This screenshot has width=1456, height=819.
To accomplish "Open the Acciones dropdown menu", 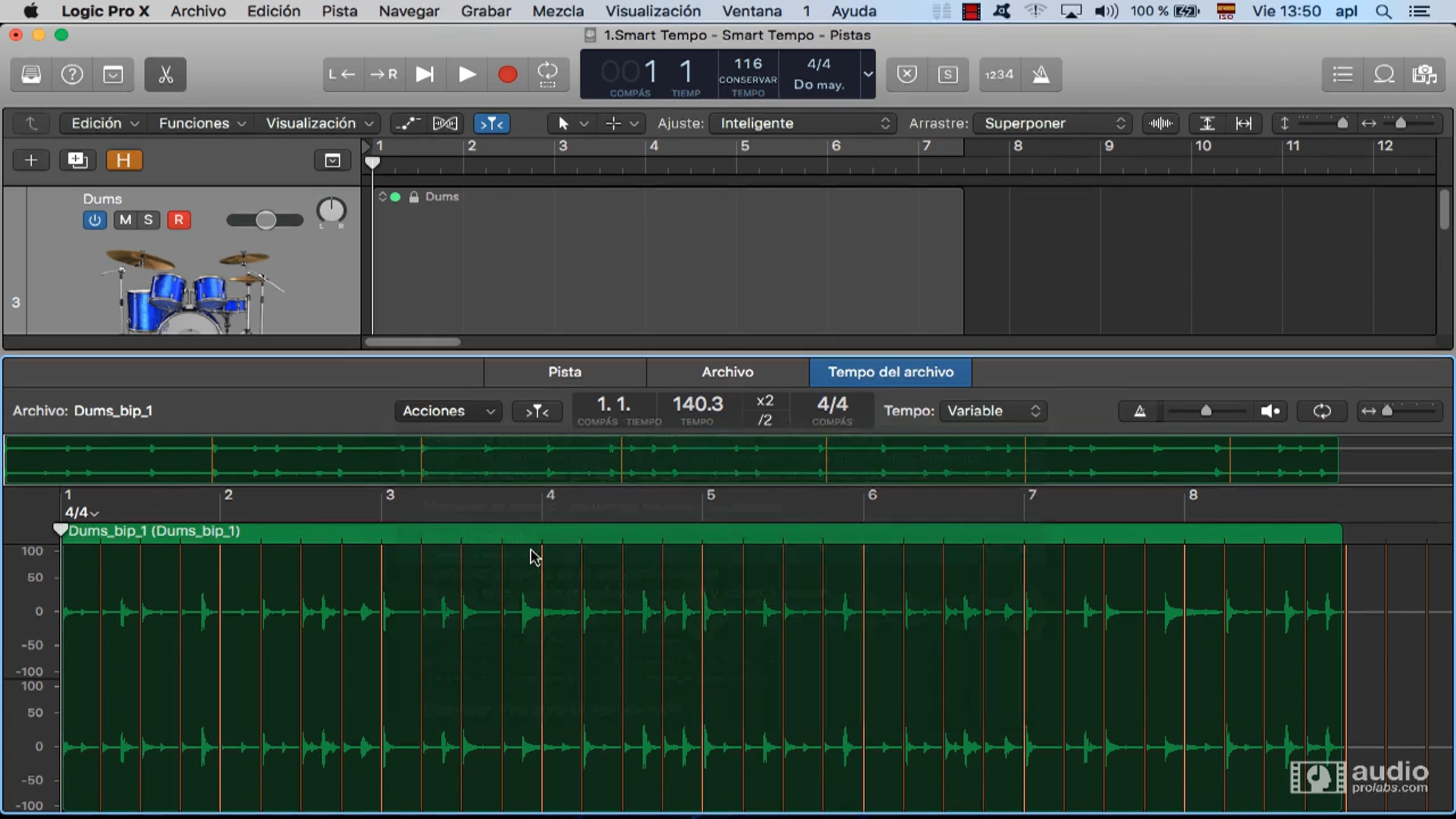I will point(448,411).
